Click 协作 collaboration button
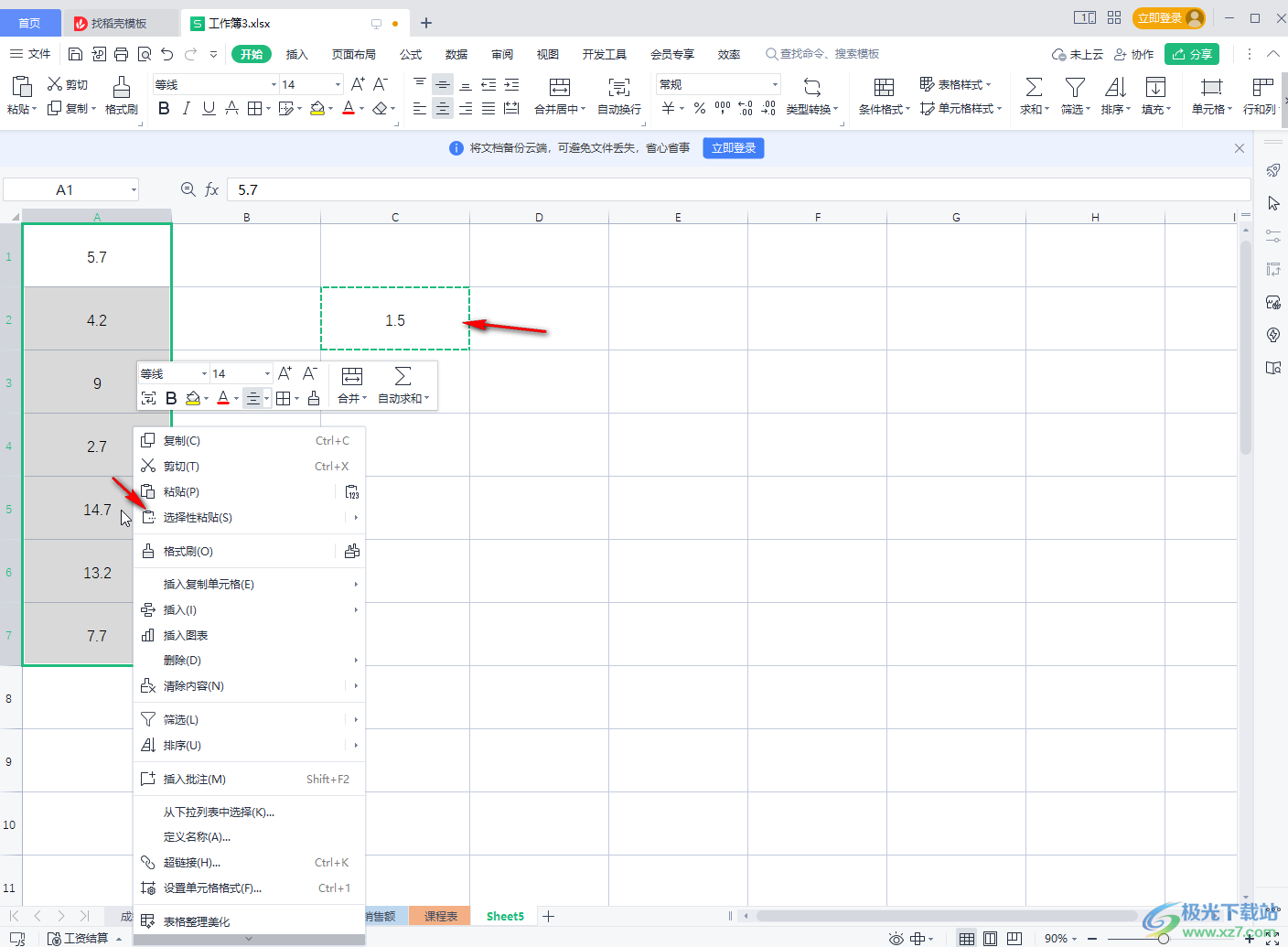1288x947 pixels. pos(1133,54)
